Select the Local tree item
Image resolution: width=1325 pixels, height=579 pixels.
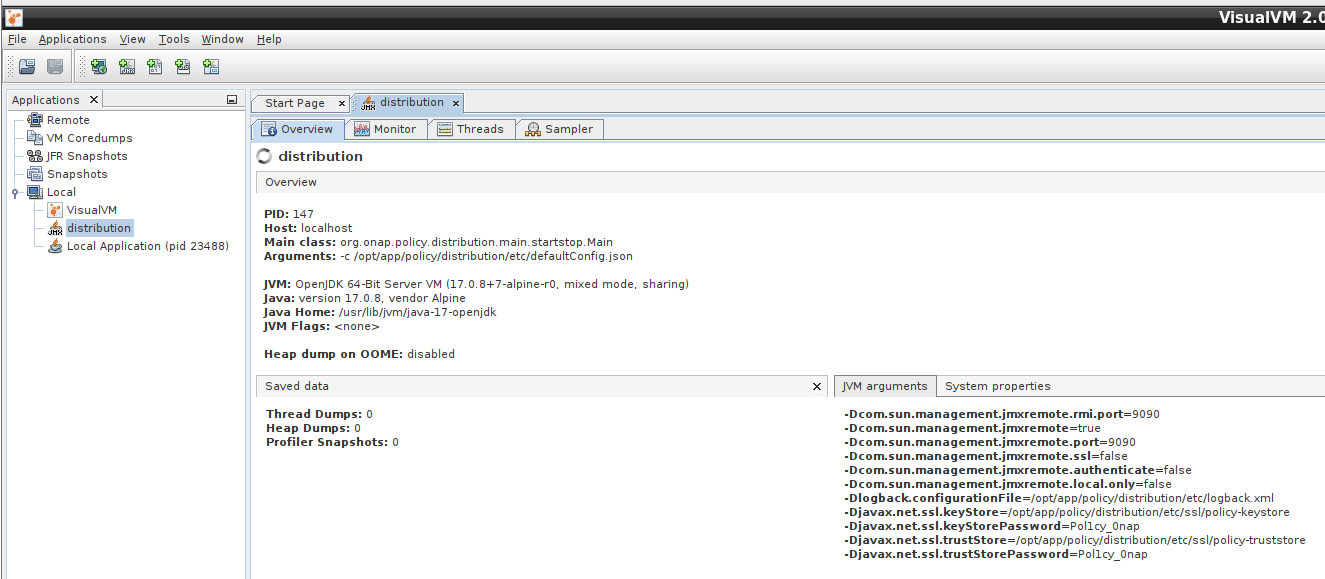click(61, 192)
